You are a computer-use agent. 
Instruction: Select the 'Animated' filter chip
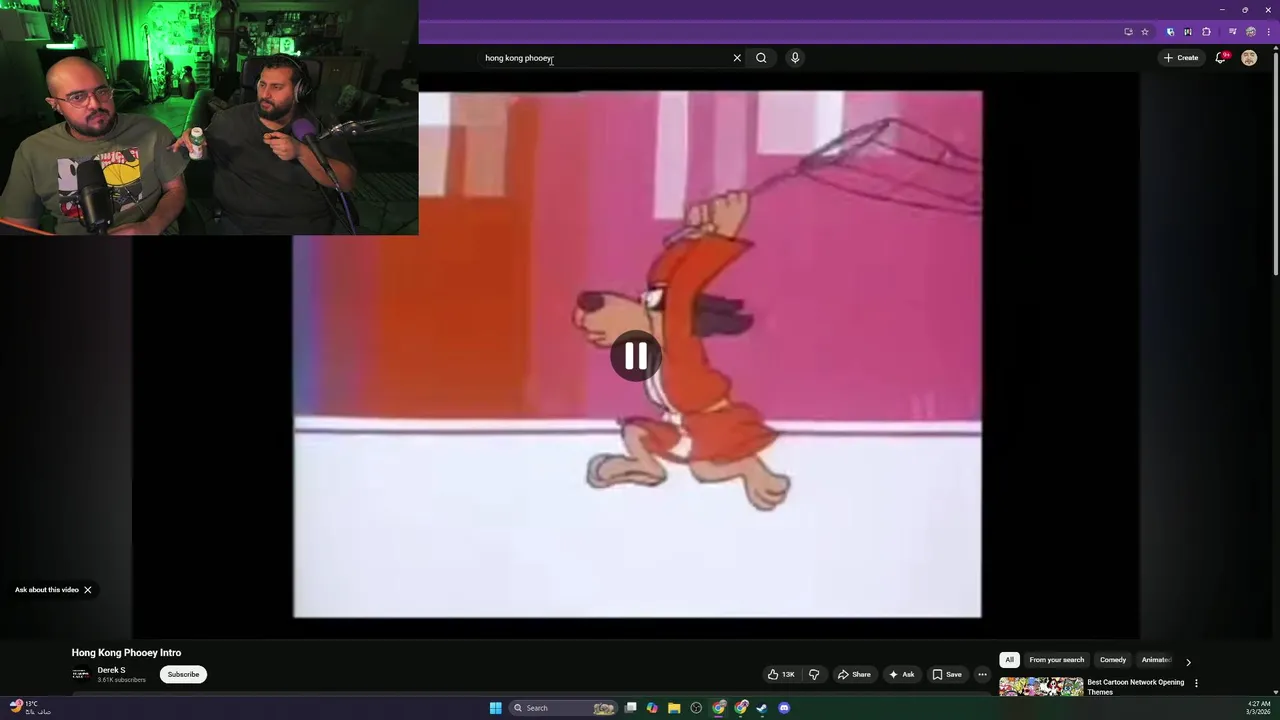tap(1156, 660)
